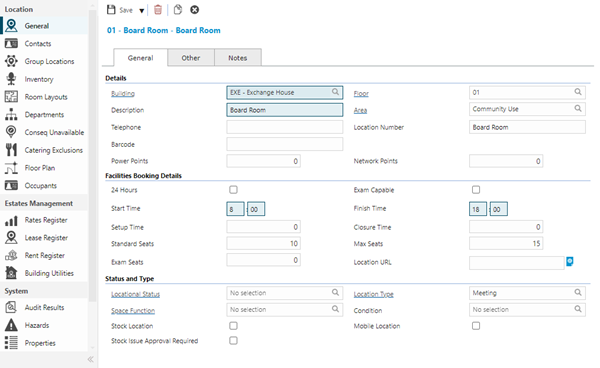
Task: Open the Locational Status lookup search
Action: [x=335, y=293]
